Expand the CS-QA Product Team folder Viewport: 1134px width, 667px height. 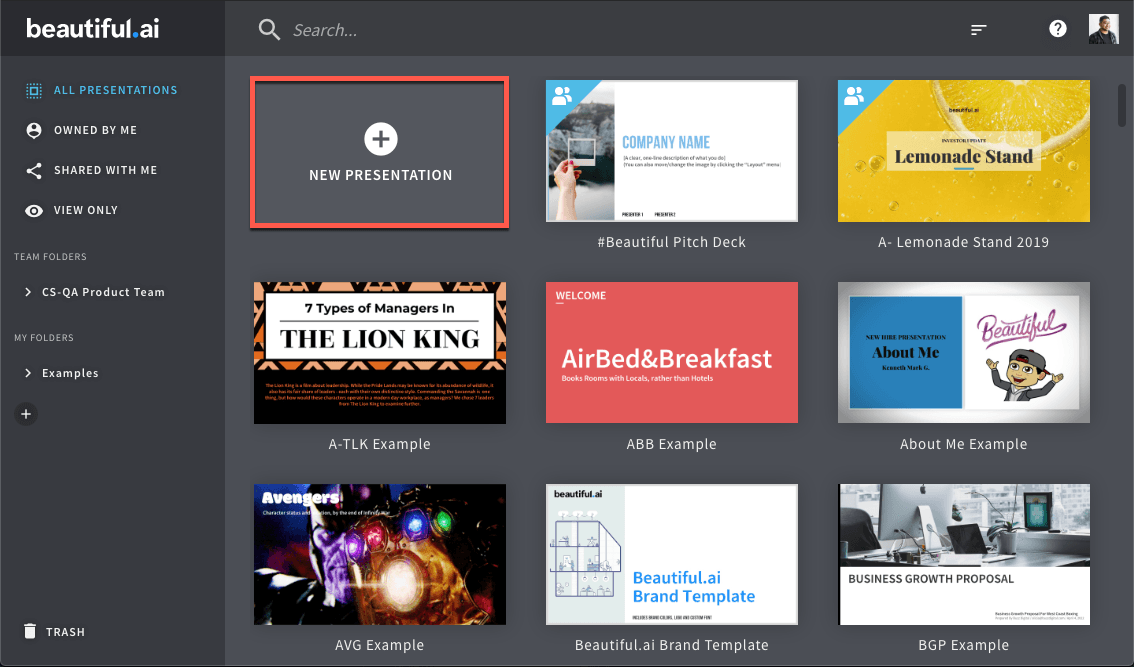coord(27,291)
